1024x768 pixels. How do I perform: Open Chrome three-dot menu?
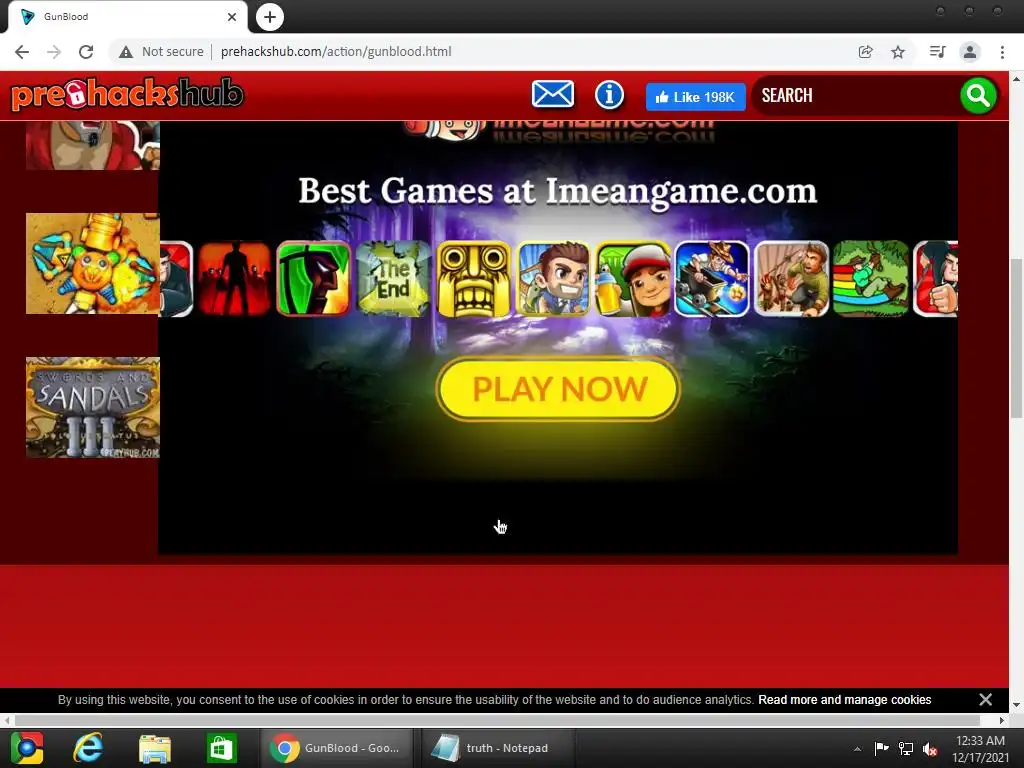(1002, 52)
